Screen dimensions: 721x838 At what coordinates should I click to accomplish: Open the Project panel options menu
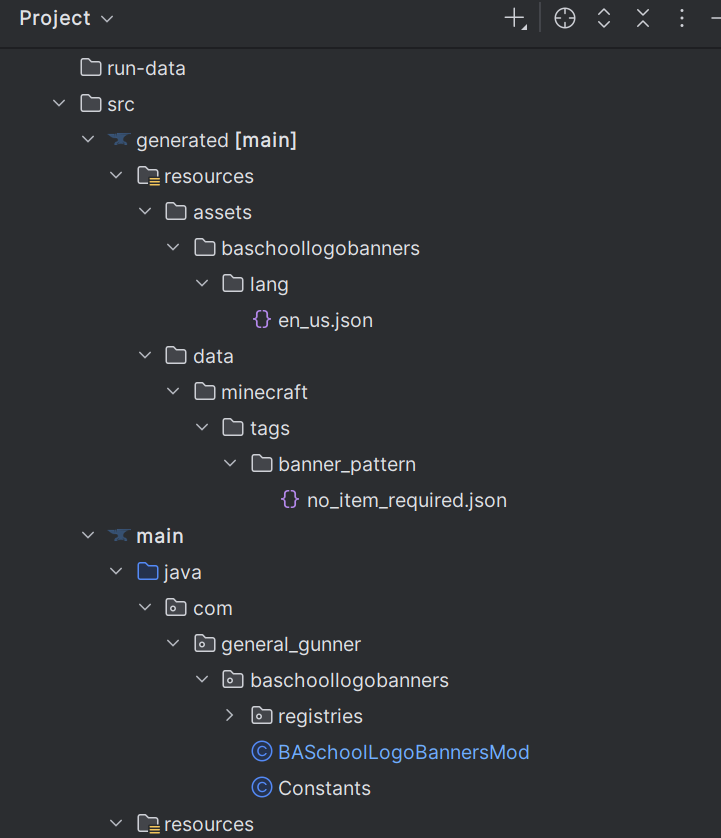tap(681, 19)
